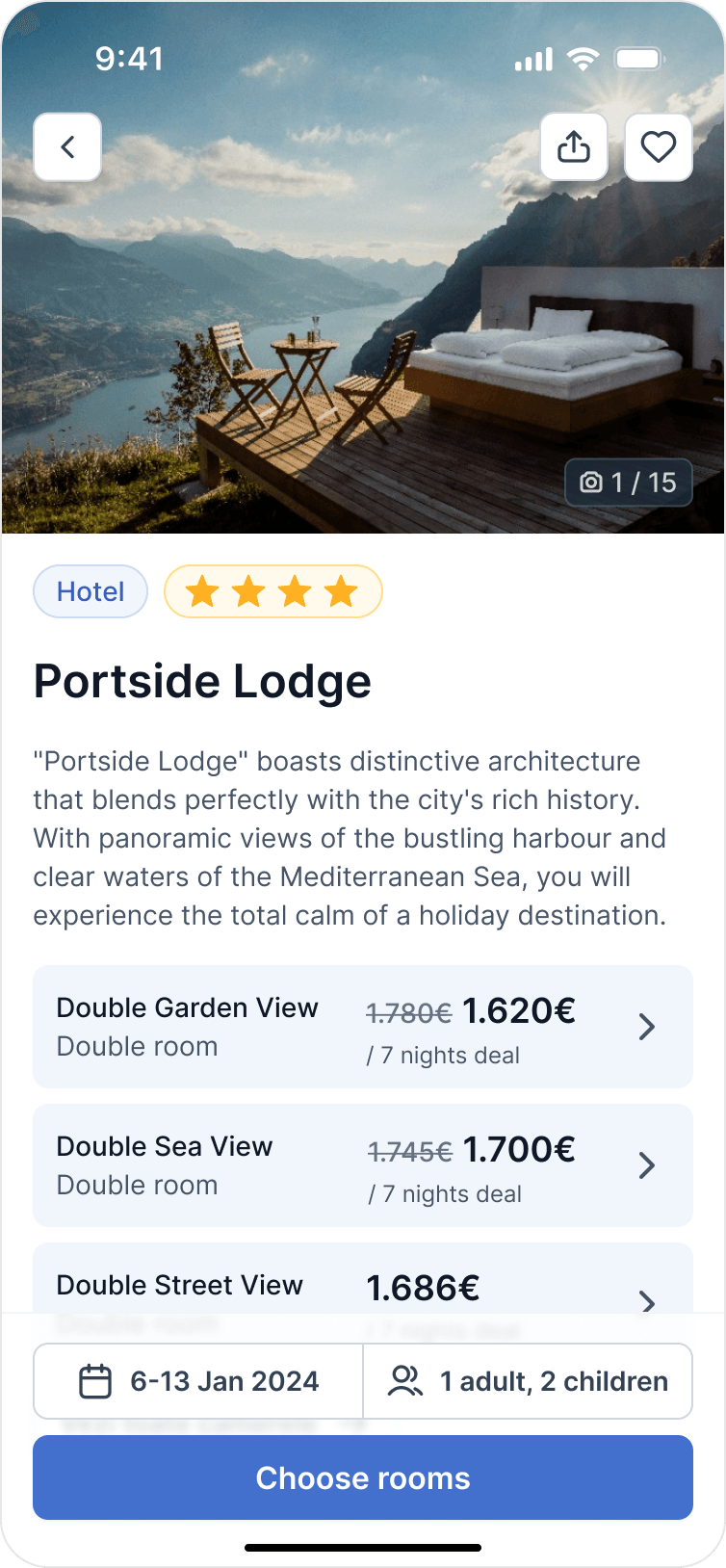726x1568 pixels.
Task: Add Portside Lodge to favorites
Action: click(659, 147)
